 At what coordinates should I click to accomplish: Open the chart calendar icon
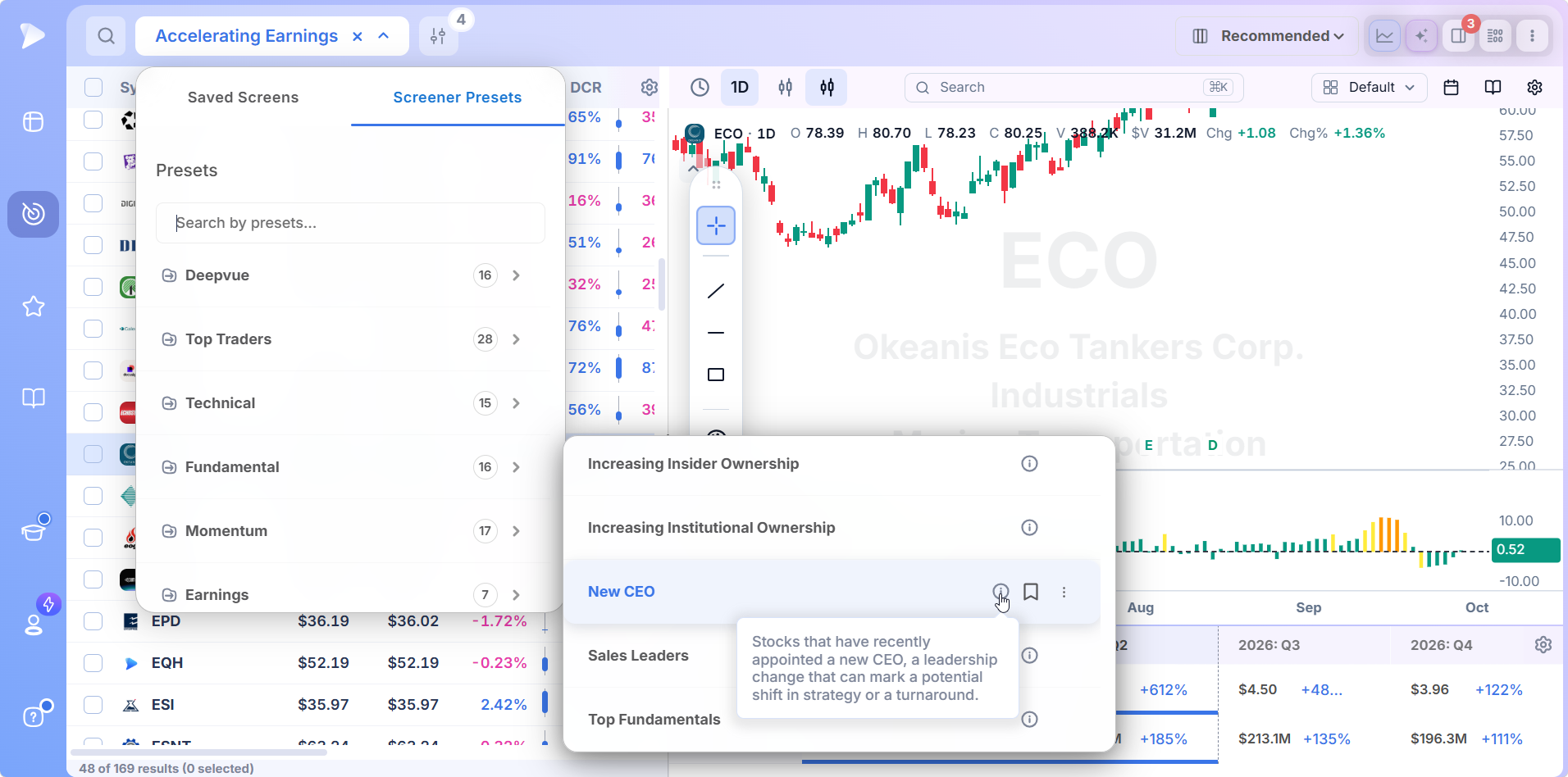(x=1451, y=88)
